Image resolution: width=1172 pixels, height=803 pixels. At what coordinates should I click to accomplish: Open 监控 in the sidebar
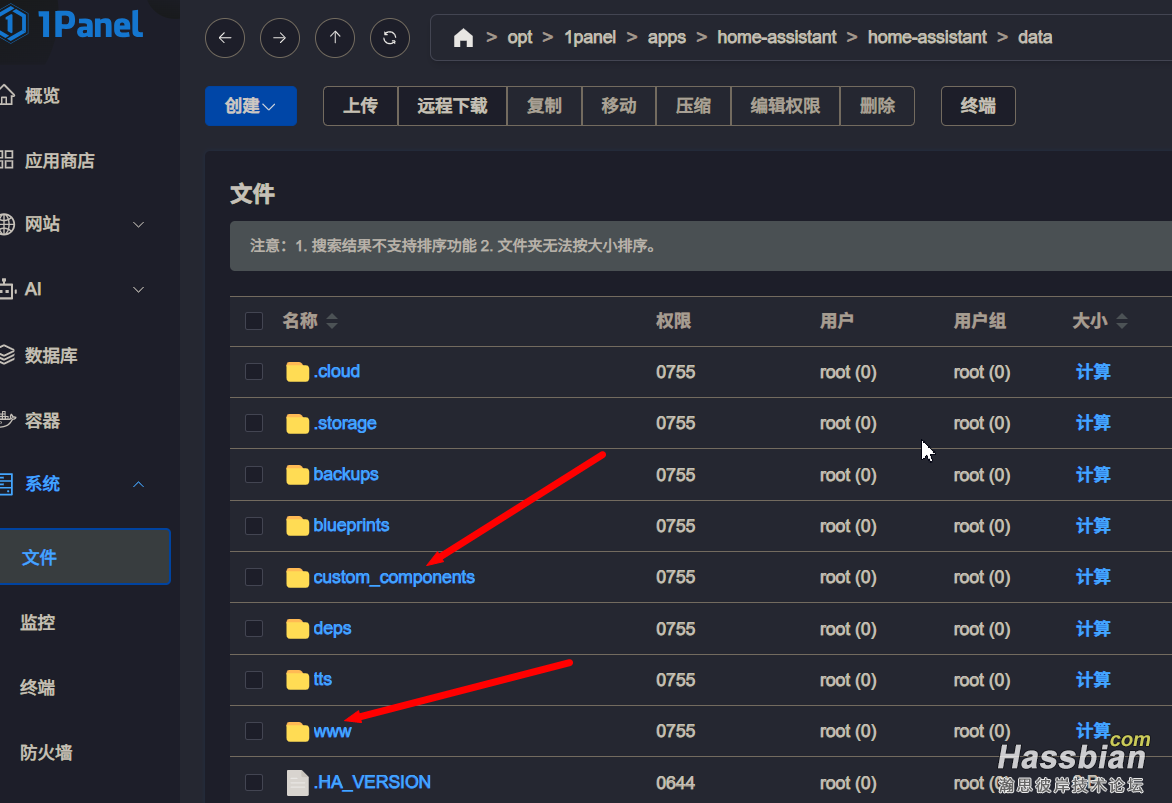pyautogui.click(x=38, y=622)
